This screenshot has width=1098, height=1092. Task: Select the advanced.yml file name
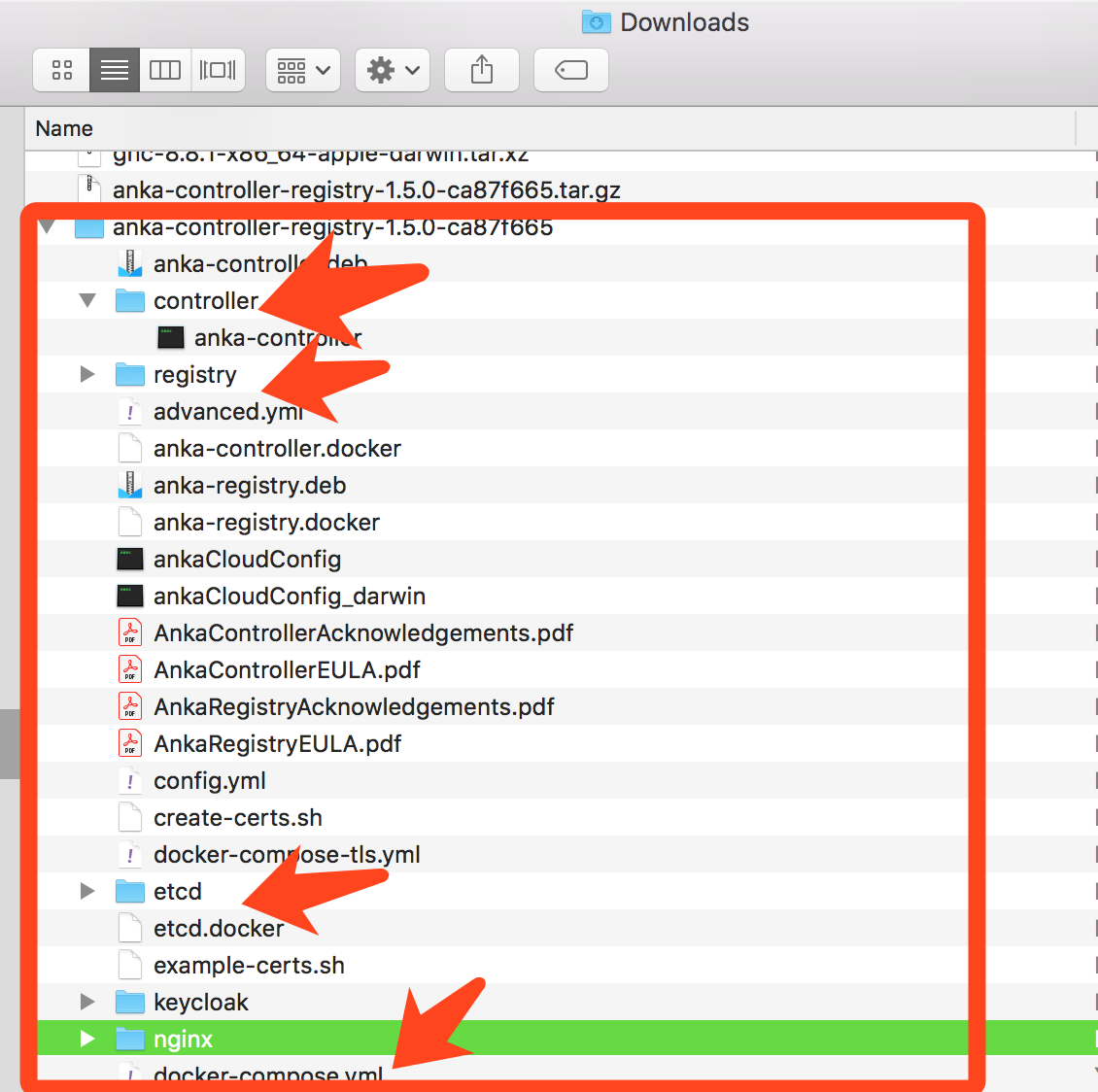point(228,412)
